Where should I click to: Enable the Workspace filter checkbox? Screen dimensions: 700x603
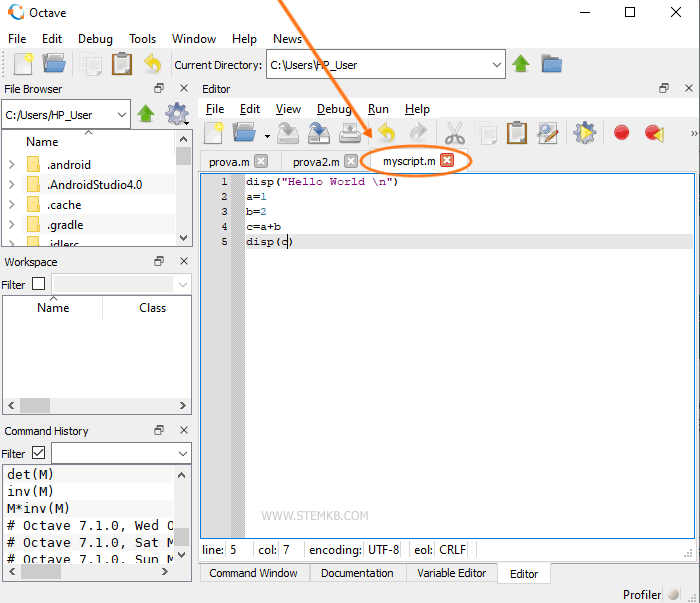point(39,284)
